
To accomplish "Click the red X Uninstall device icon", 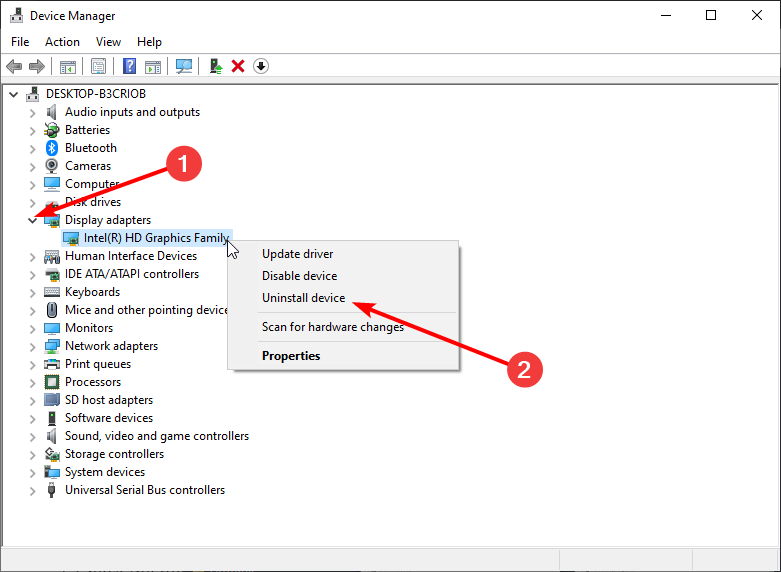I will click(238, 66).
